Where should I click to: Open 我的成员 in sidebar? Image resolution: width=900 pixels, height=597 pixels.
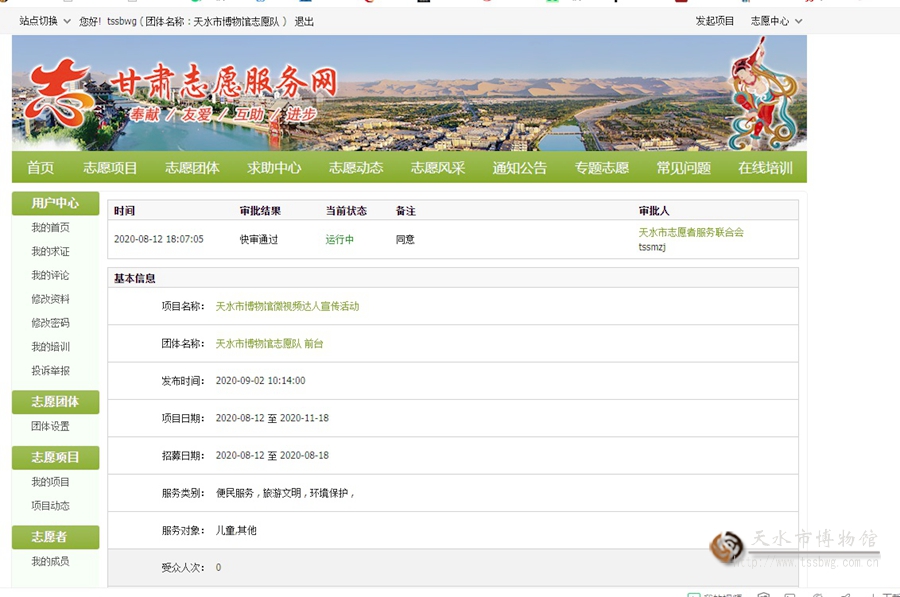pyautogui.click(x=51, y=561)
